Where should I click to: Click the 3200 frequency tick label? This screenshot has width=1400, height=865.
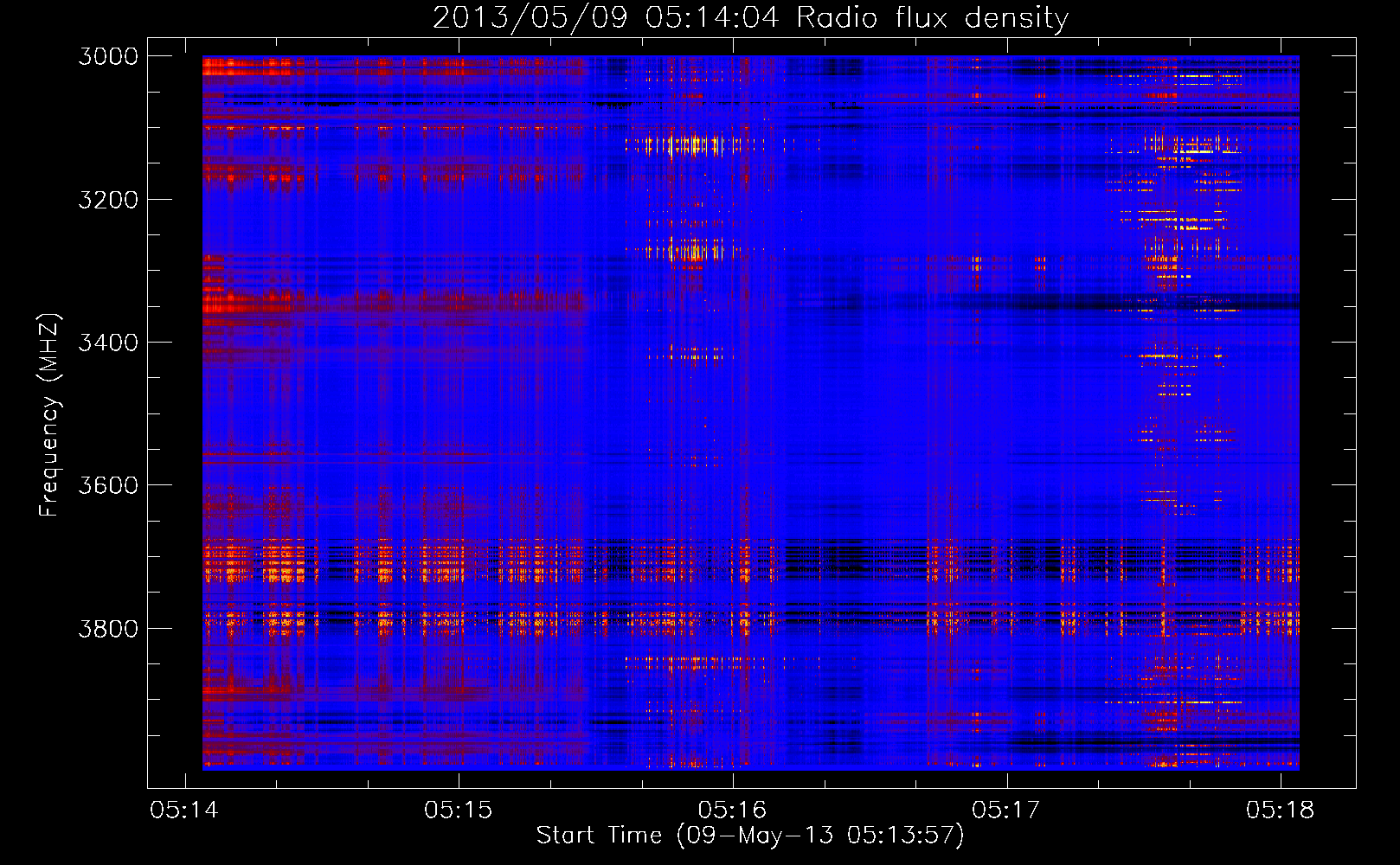pos(108,200)
